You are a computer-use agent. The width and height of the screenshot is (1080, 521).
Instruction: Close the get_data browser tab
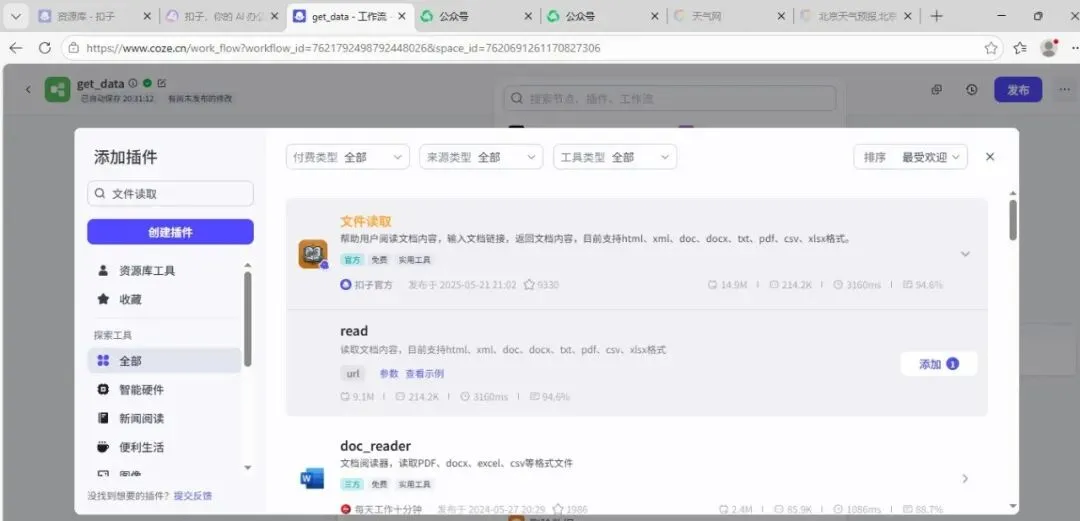tap(401, 16)
